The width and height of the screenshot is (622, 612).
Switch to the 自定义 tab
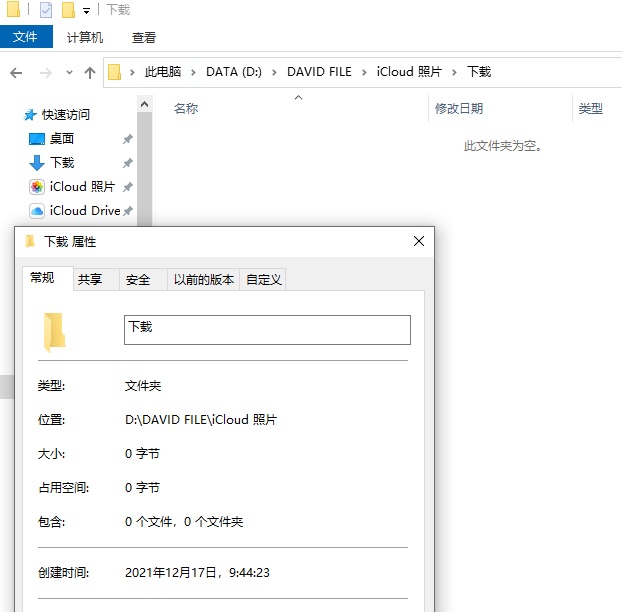pos(263,280)
